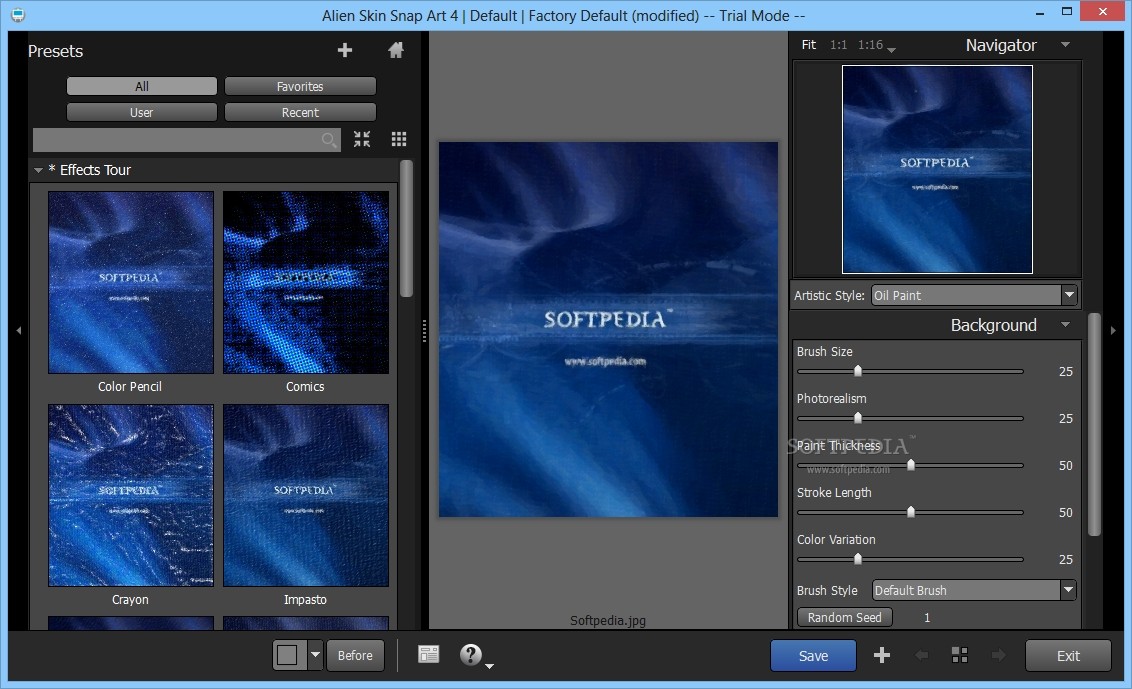The height and width of the screenshot is (689, 1132).
Task: Click the Stroke Length value 50
Action: [1066, 512]
